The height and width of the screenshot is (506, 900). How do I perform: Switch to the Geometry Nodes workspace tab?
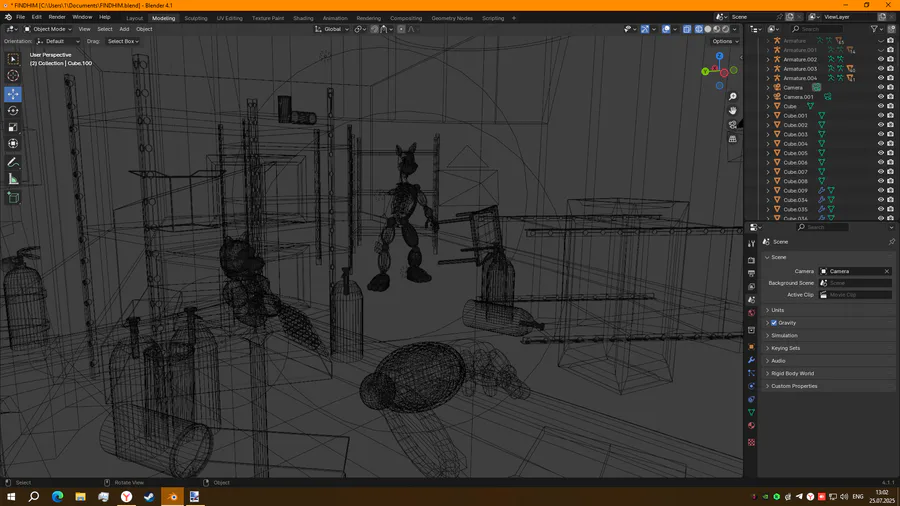(452, 18)
